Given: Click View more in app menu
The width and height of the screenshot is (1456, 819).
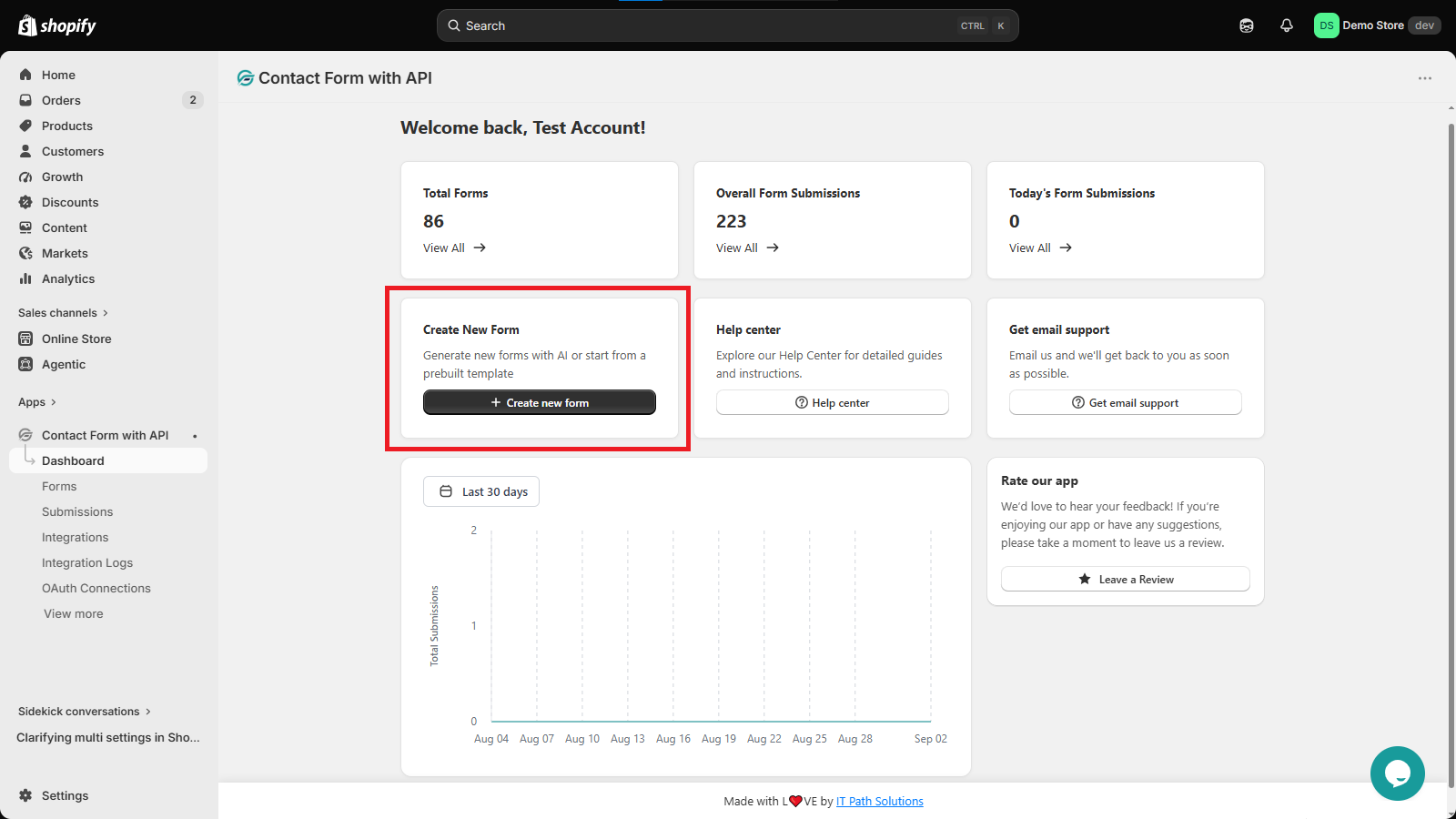Looking at the screenshot, I should [x=74, y=613].
